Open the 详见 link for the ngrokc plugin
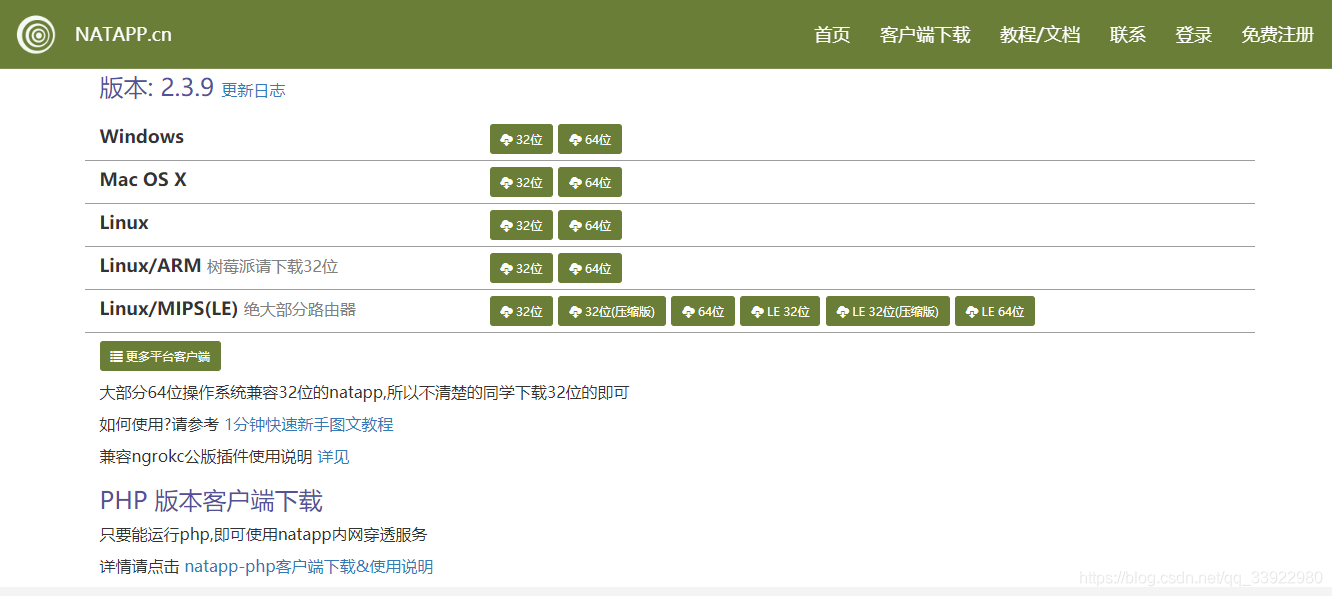 [x=333, y=456]
